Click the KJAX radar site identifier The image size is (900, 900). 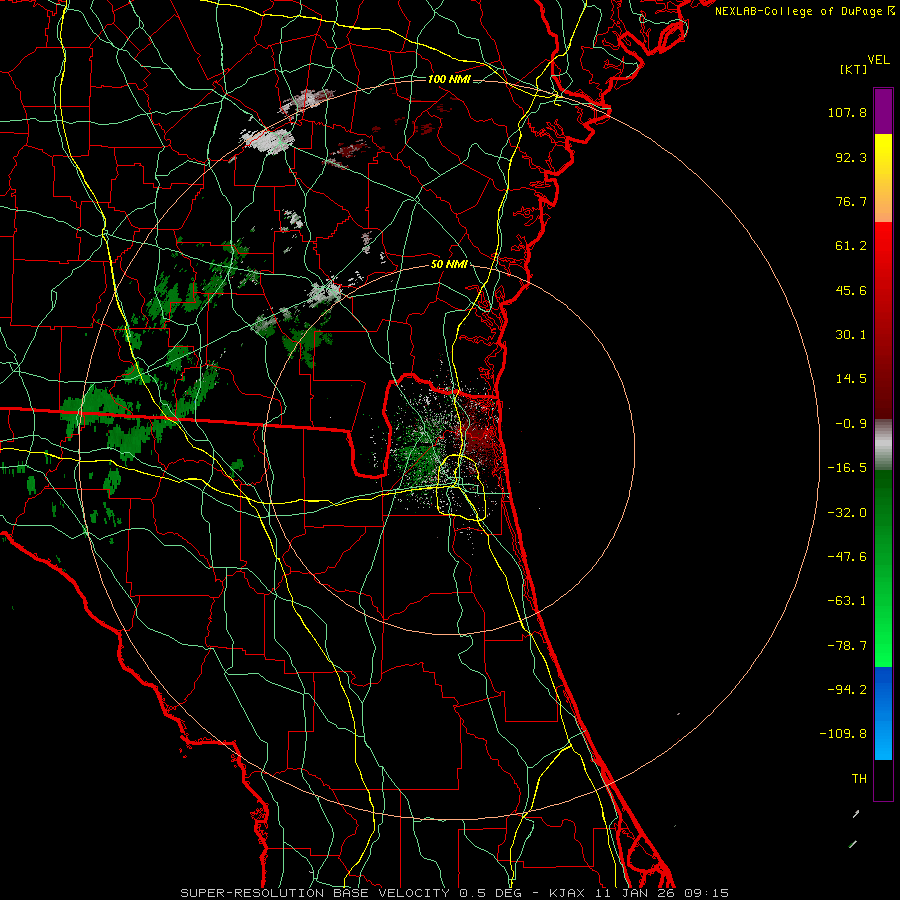568,893
